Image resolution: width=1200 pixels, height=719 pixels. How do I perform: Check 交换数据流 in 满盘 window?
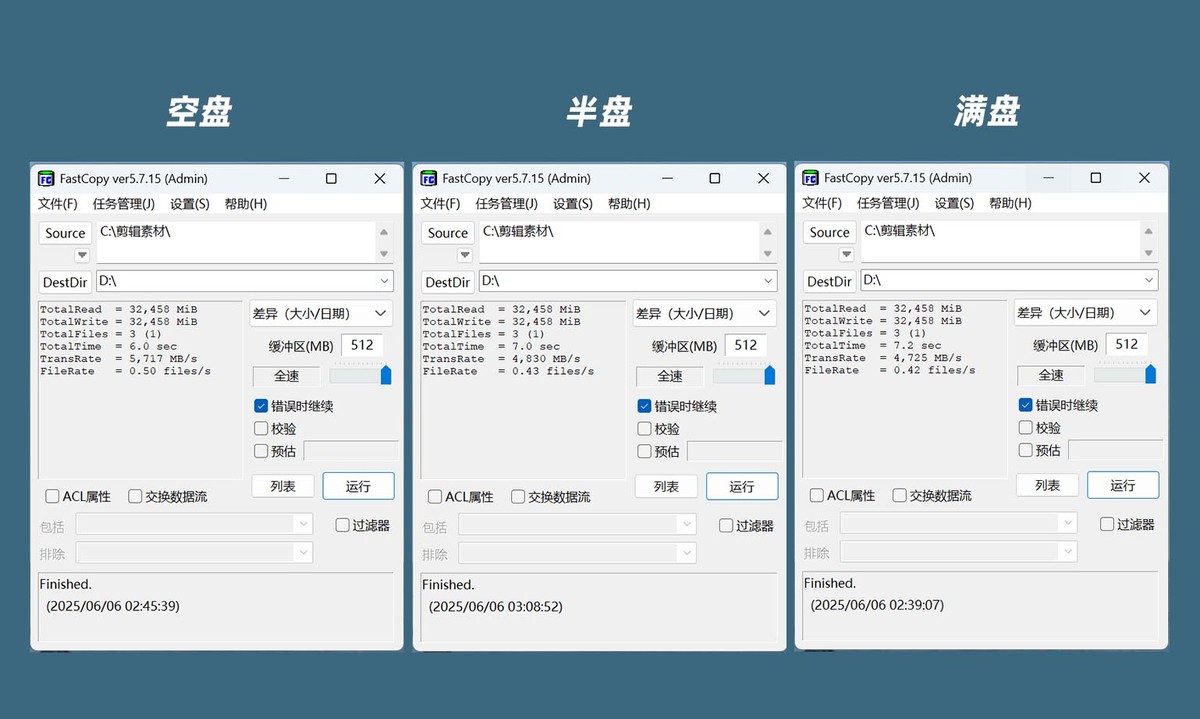899,495
